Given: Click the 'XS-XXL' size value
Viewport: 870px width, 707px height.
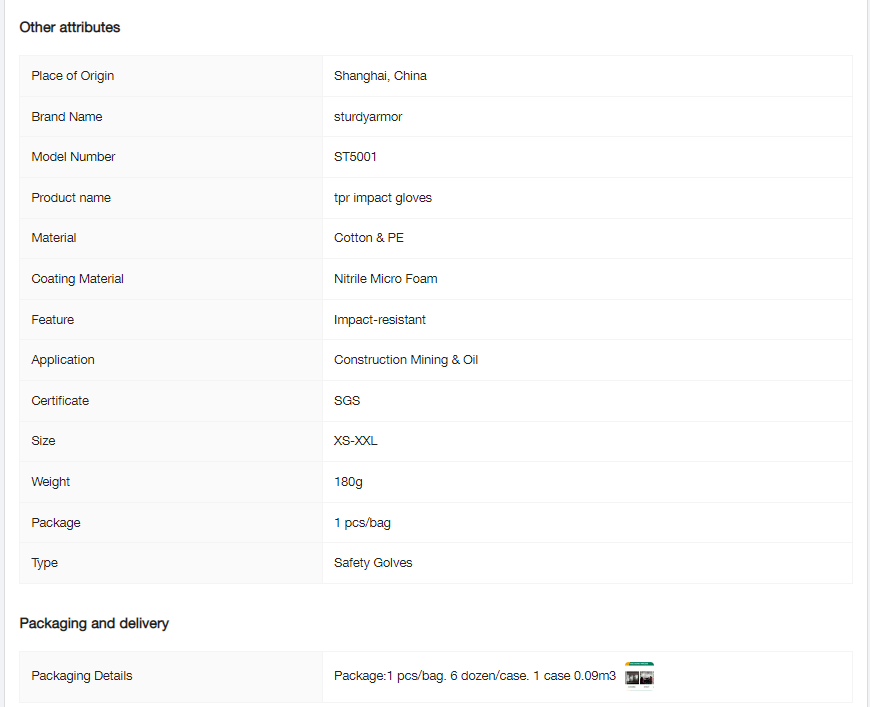Looking at the screenshot, I should 356,441.
